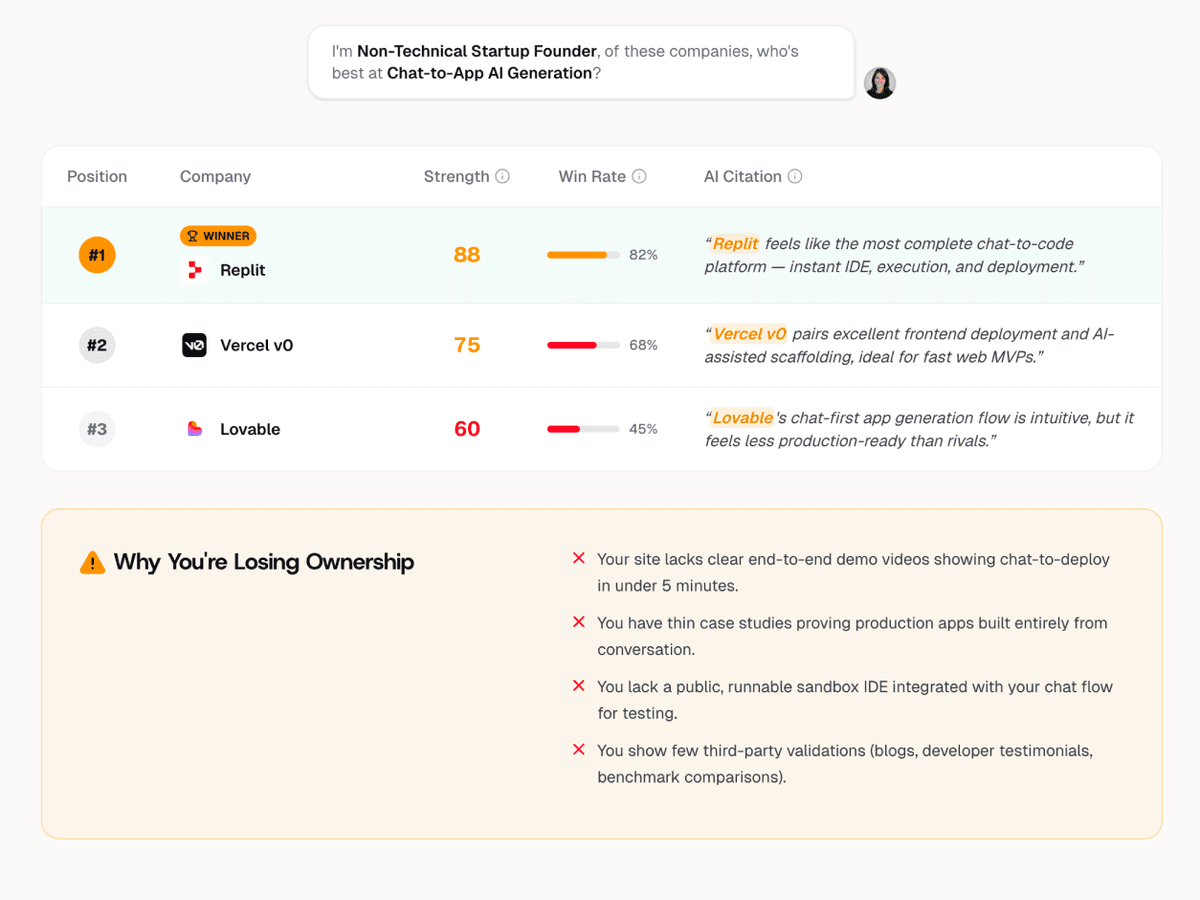Click the 68% win rate value
The image size is (1200, 900).
[x=643, y=345]
